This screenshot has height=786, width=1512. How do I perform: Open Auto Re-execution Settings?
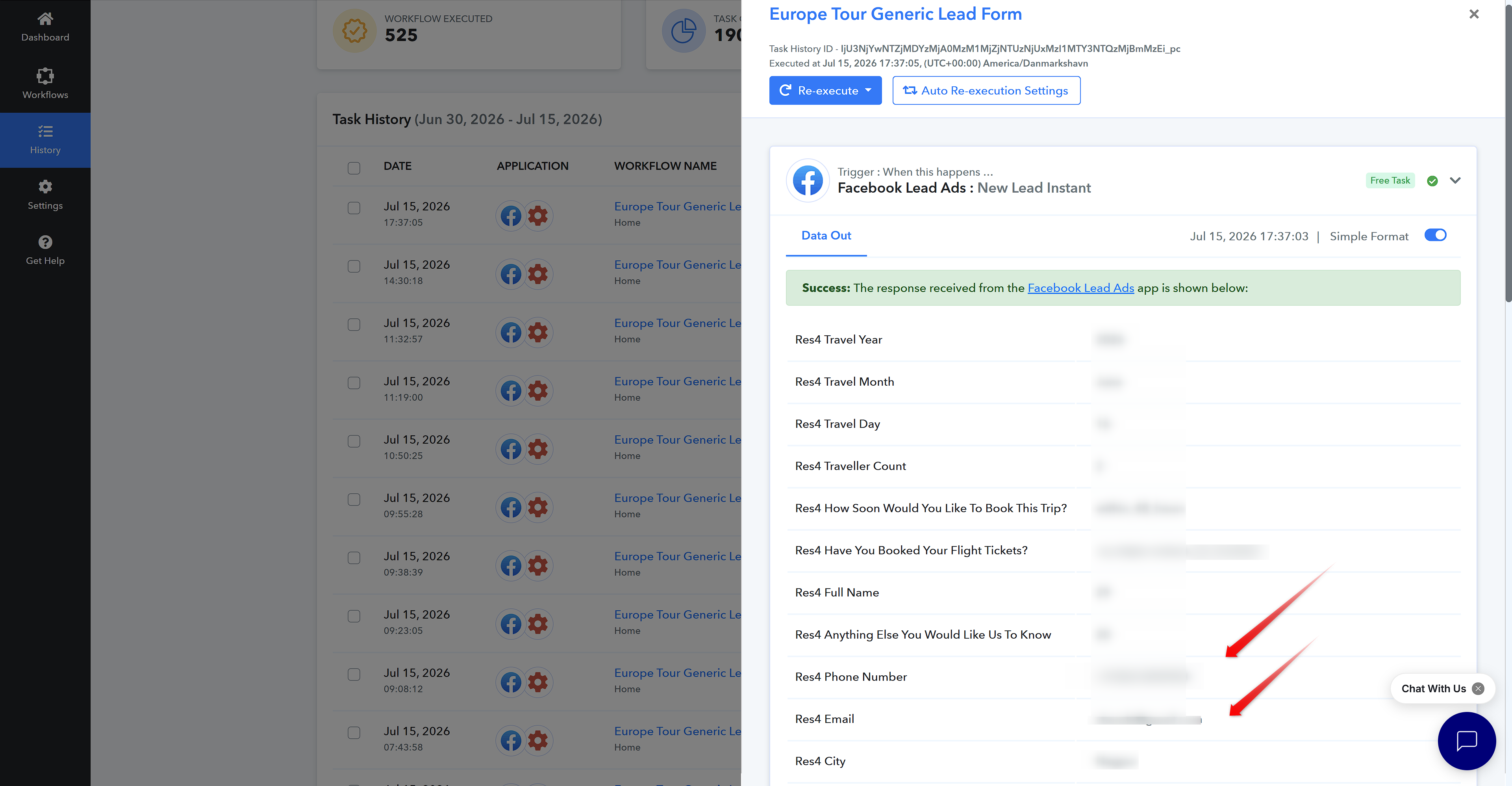[x=986, y=91]
